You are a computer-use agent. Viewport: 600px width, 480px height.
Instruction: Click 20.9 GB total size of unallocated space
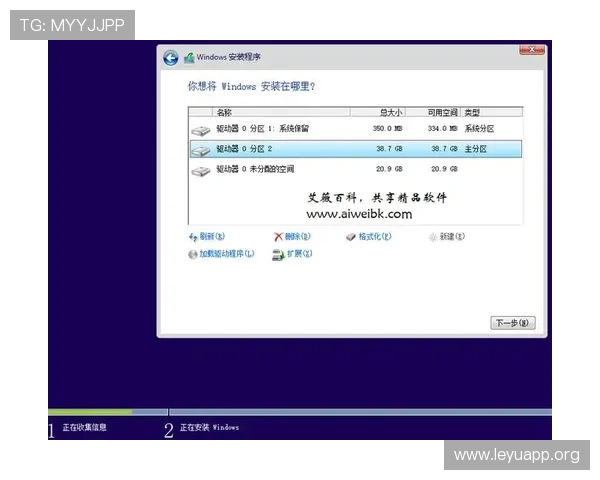[x=389, y=169]
